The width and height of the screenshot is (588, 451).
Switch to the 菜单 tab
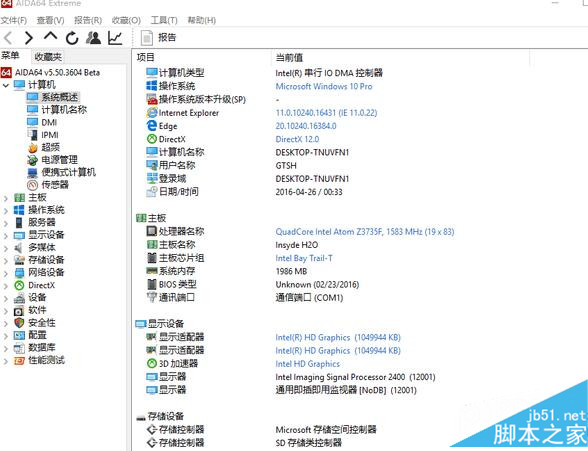tap(10, 56)
